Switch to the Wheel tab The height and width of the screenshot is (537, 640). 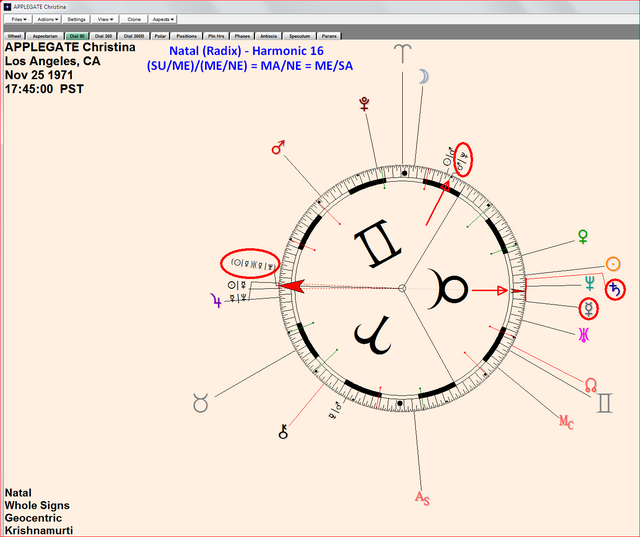coord(14,36)
